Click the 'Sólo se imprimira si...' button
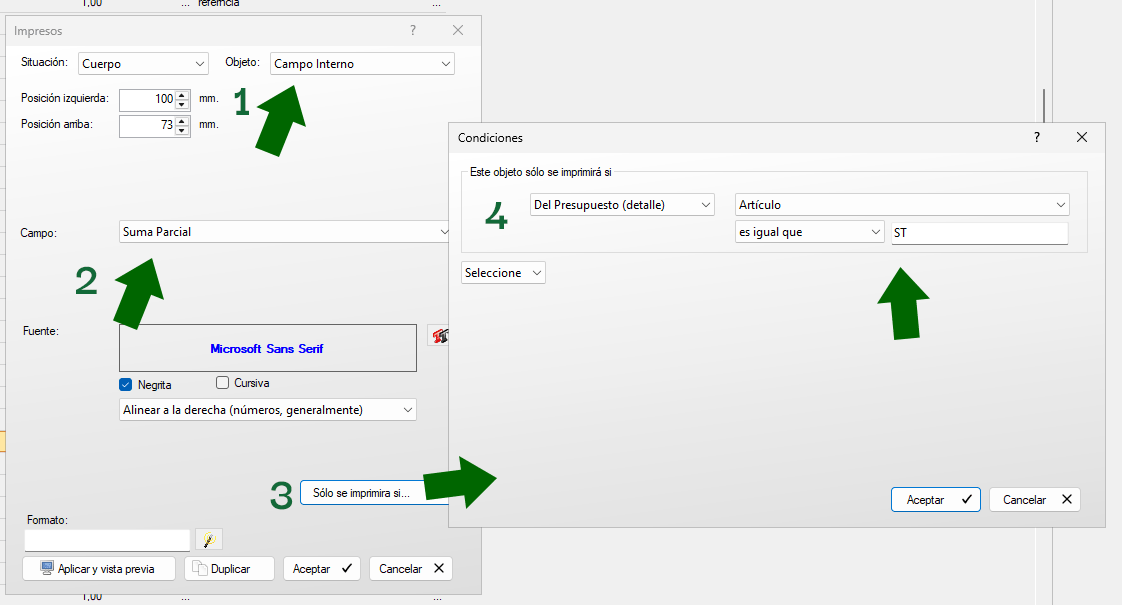This screenshot has width=1122, height=605. 362,493
